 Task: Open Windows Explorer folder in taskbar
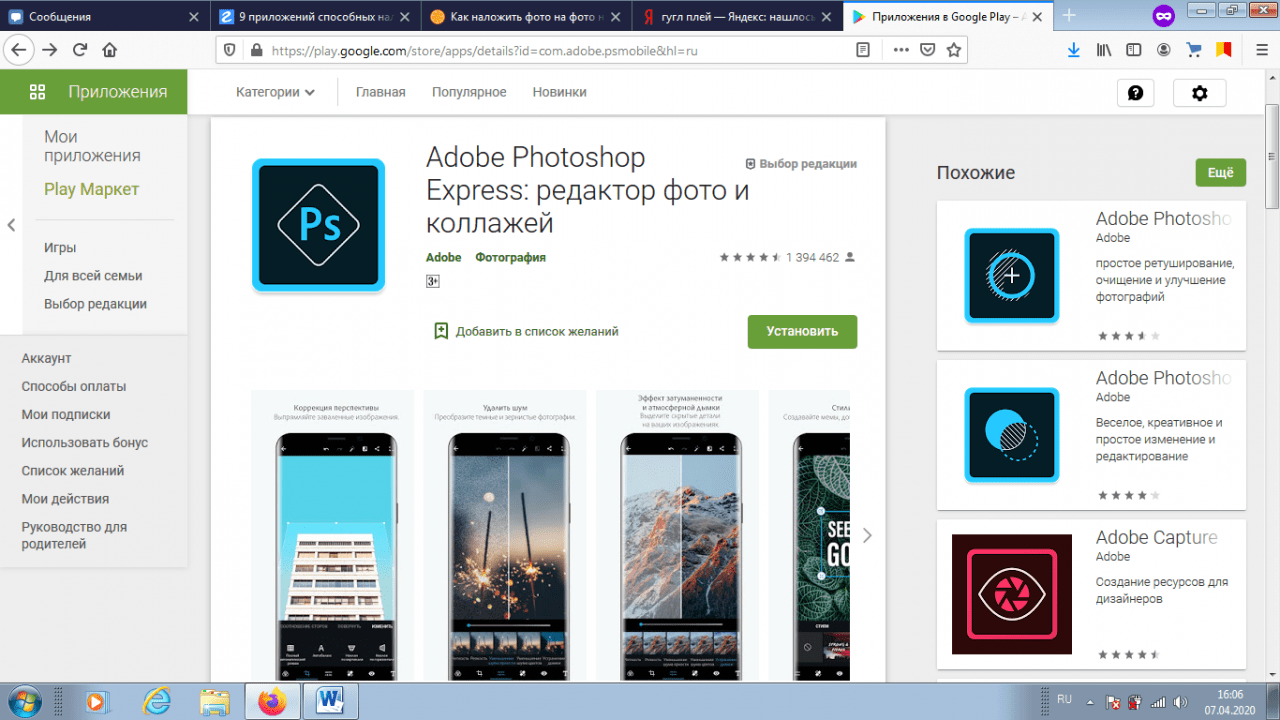tap(215, 701)
